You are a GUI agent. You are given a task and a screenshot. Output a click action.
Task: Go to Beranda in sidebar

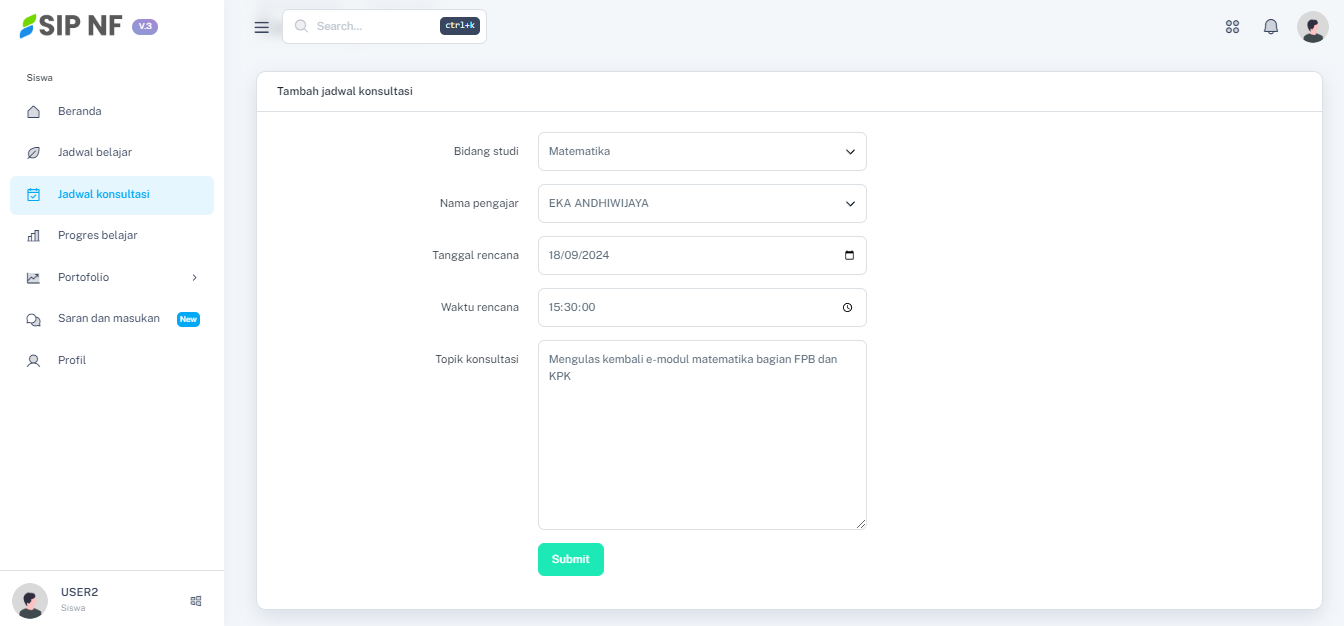tap(80, 112)
